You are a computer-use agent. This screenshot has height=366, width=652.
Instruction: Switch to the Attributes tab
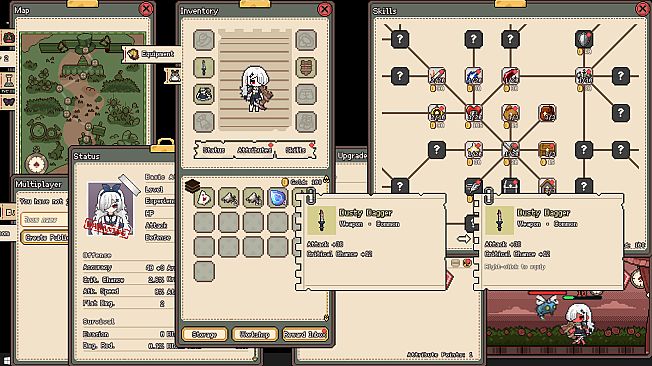coord(254,150)
